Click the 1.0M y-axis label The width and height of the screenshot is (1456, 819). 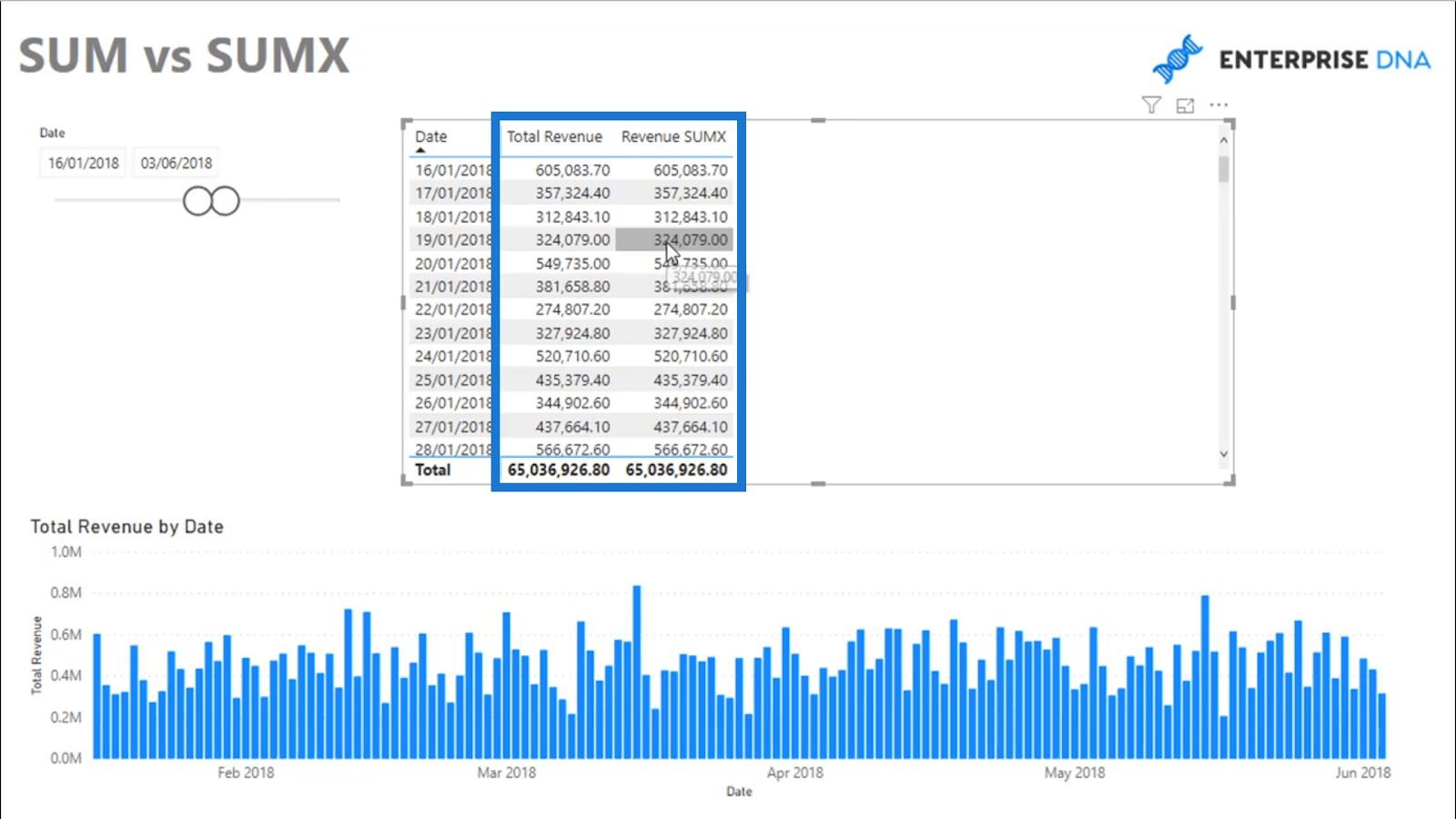(66, 551)
